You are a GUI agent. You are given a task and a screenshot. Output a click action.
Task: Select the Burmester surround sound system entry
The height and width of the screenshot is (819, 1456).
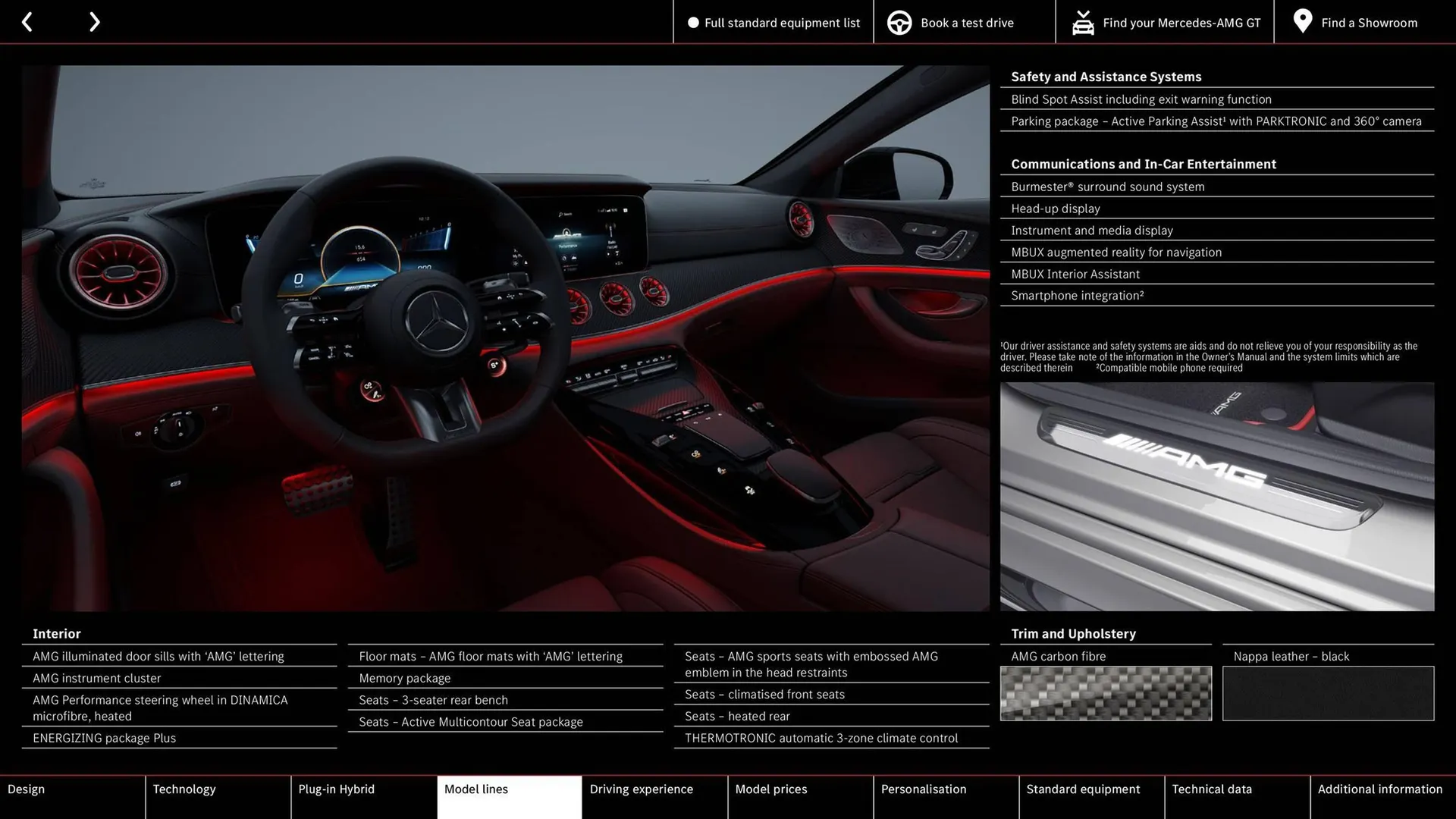tap(1107, 187)
